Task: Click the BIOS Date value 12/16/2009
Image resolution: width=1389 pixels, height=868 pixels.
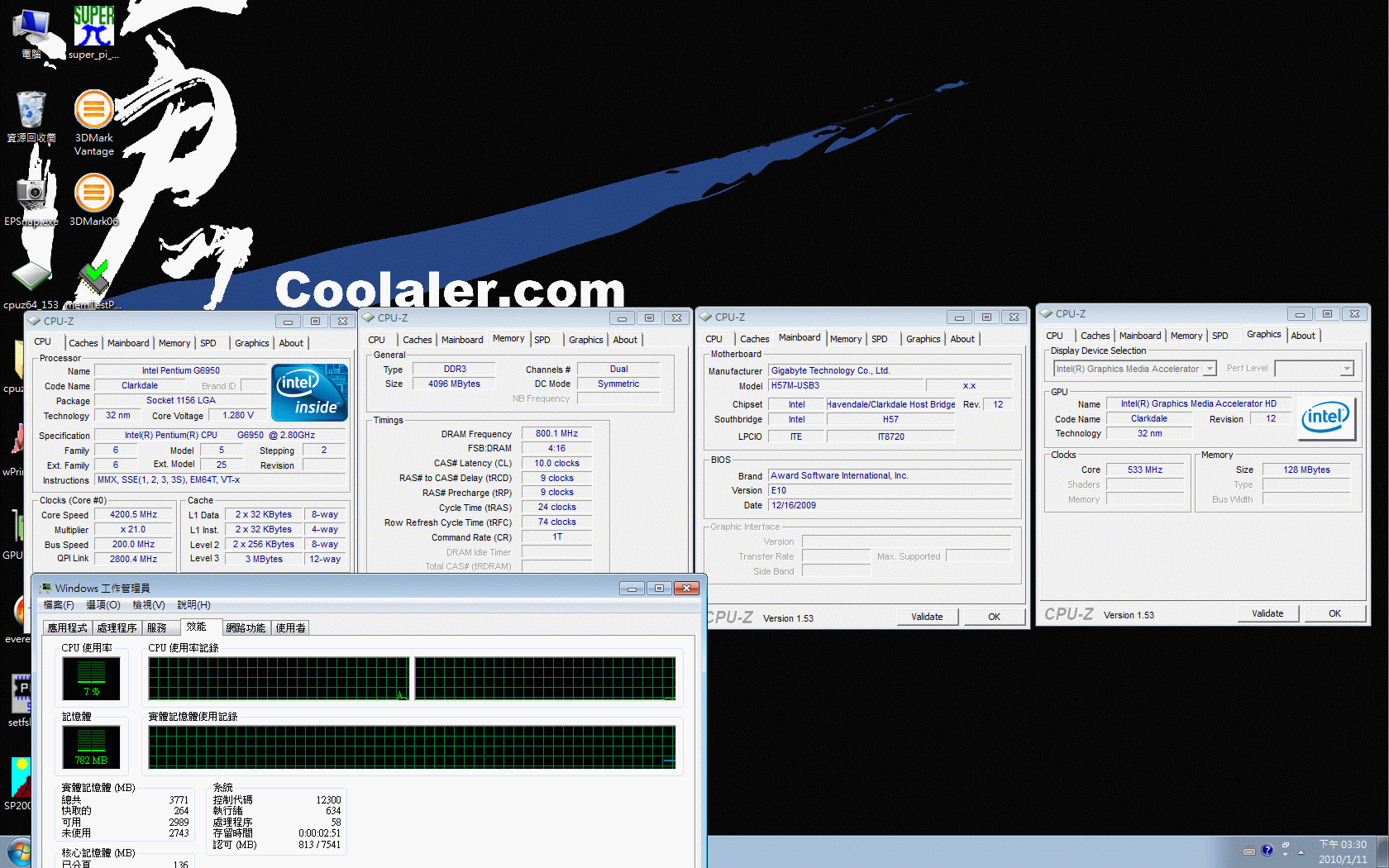Action: (890, 505)
